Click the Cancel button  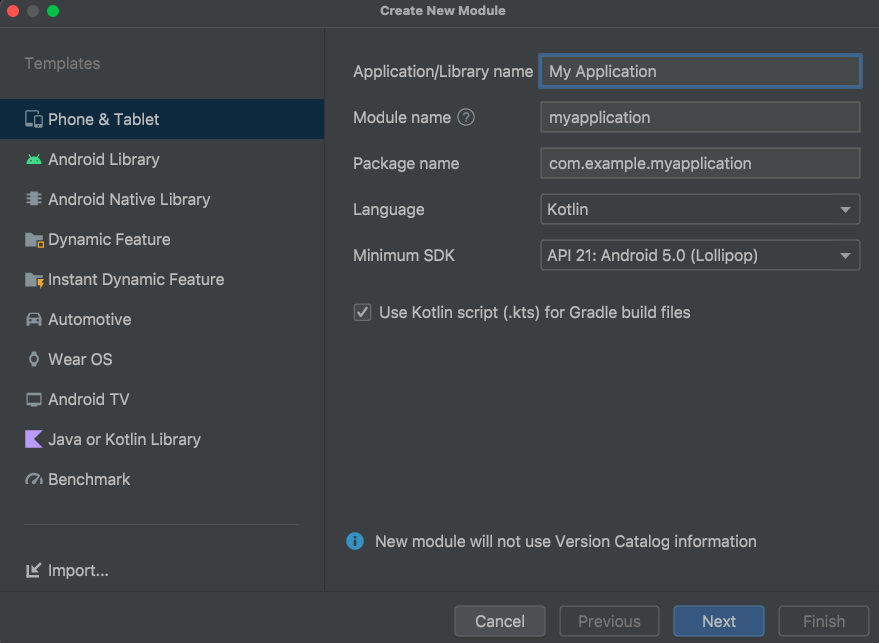(x=500, y=621)
